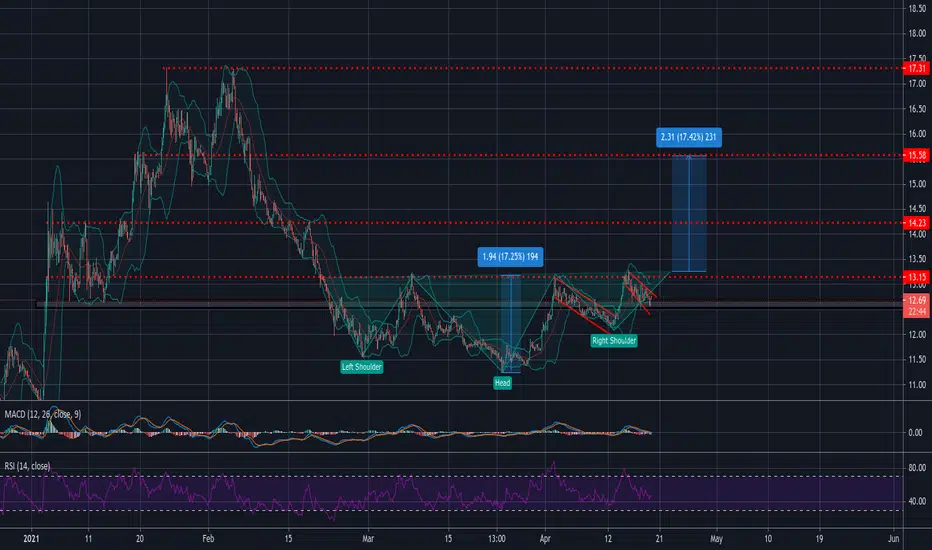This screenshot has height=550, width=932.
Task: Click the 18.00 price scale value
Action: [x=917, y=34]
